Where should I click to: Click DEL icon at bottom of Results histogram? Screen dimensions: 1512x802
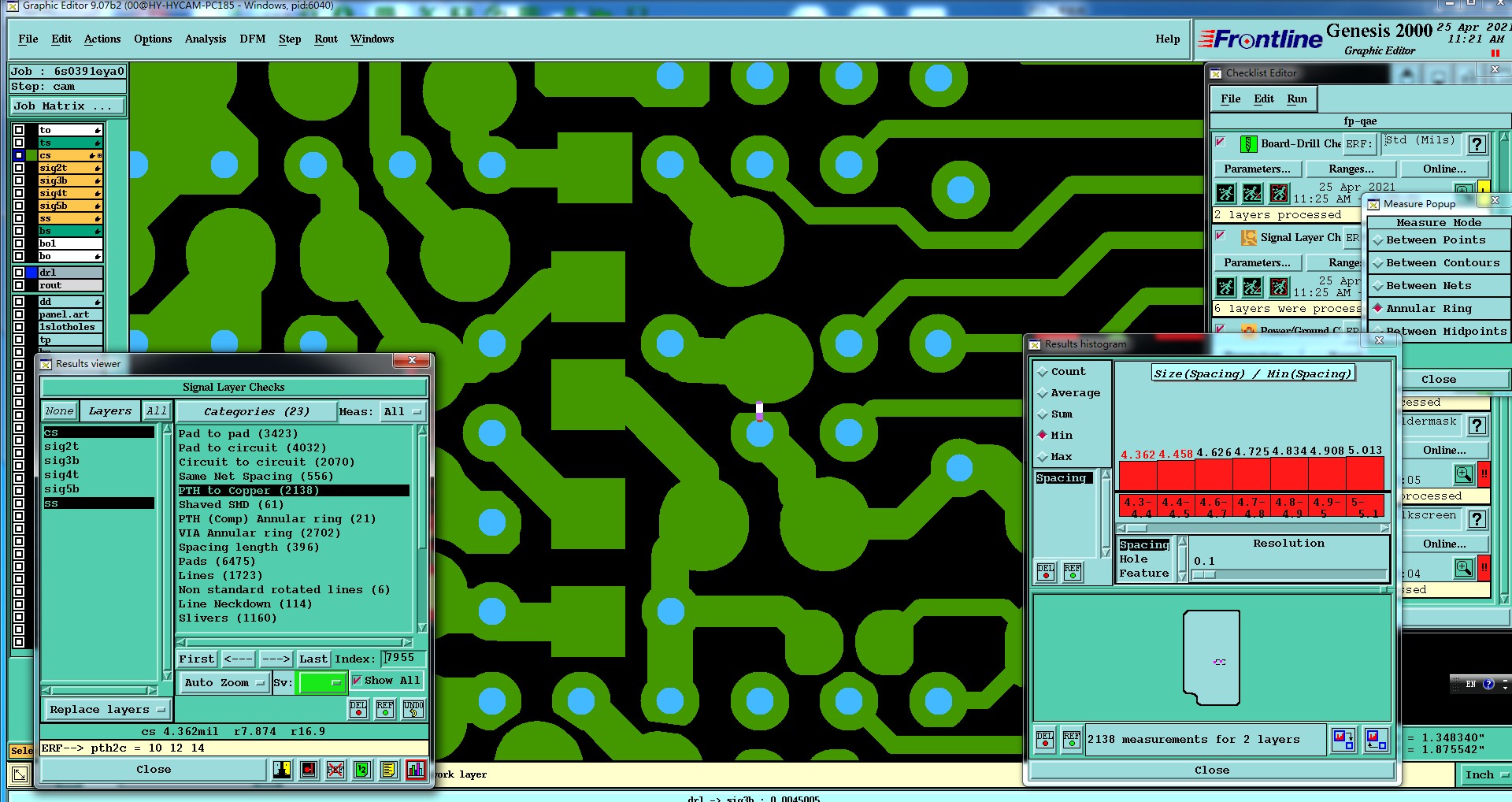tap(1044, 740)
